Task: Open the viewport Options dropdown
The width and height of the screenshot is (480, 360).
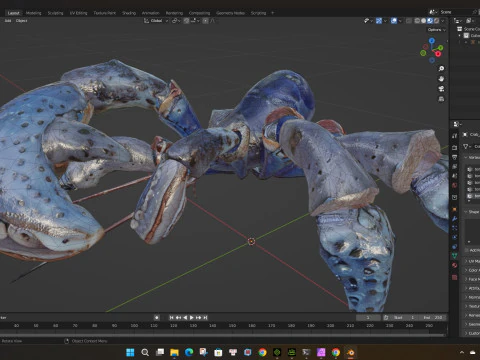Action: pos(436,30)
